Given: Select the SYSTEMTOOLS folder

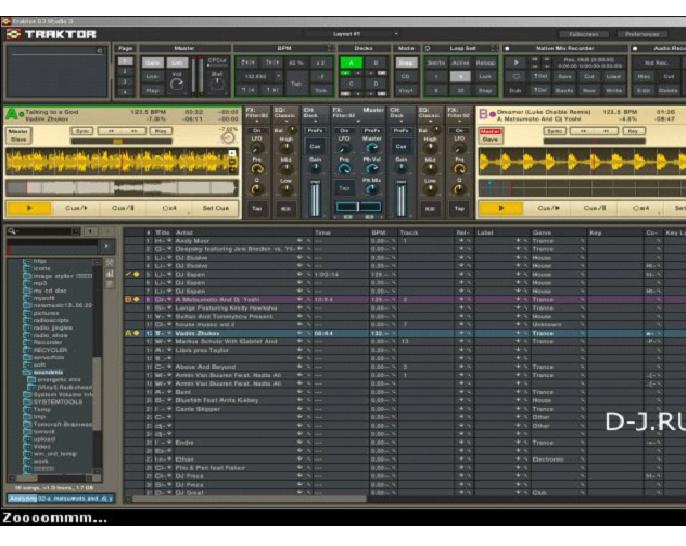Looking at the screenshot, I should [58, 402].
